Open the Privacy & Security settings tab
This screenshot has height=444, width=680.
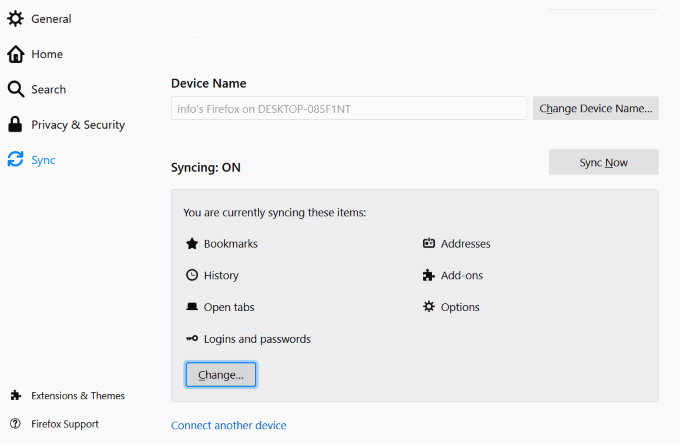coord(78,125)
